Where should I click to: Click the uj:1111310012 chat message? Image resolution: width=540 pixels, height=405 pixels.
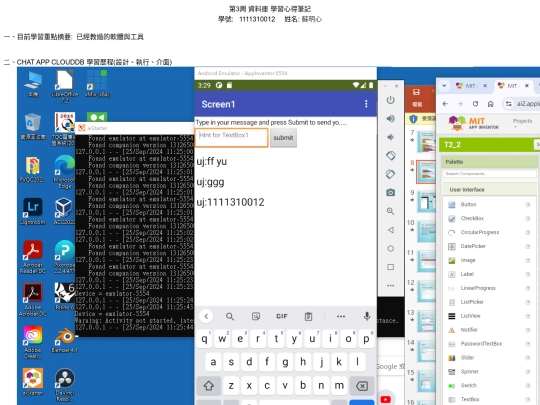[230, 202]
